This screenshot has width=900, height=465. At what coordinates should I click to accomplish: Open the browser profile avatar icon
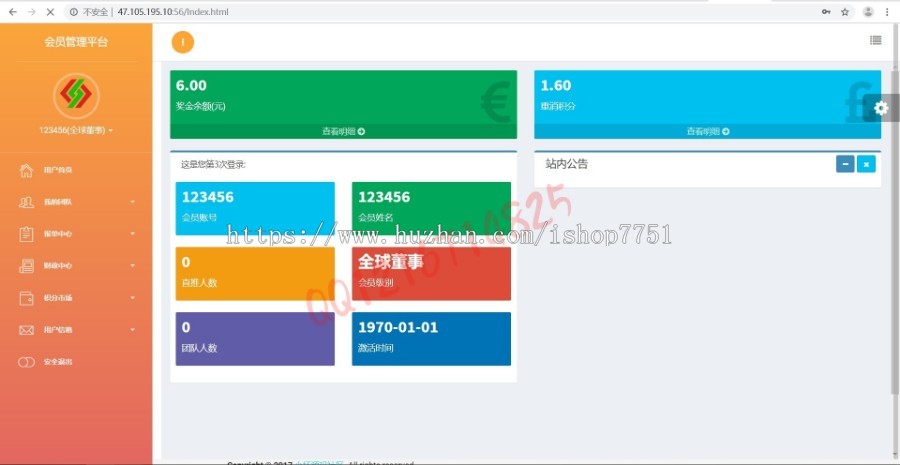point(868,11)
